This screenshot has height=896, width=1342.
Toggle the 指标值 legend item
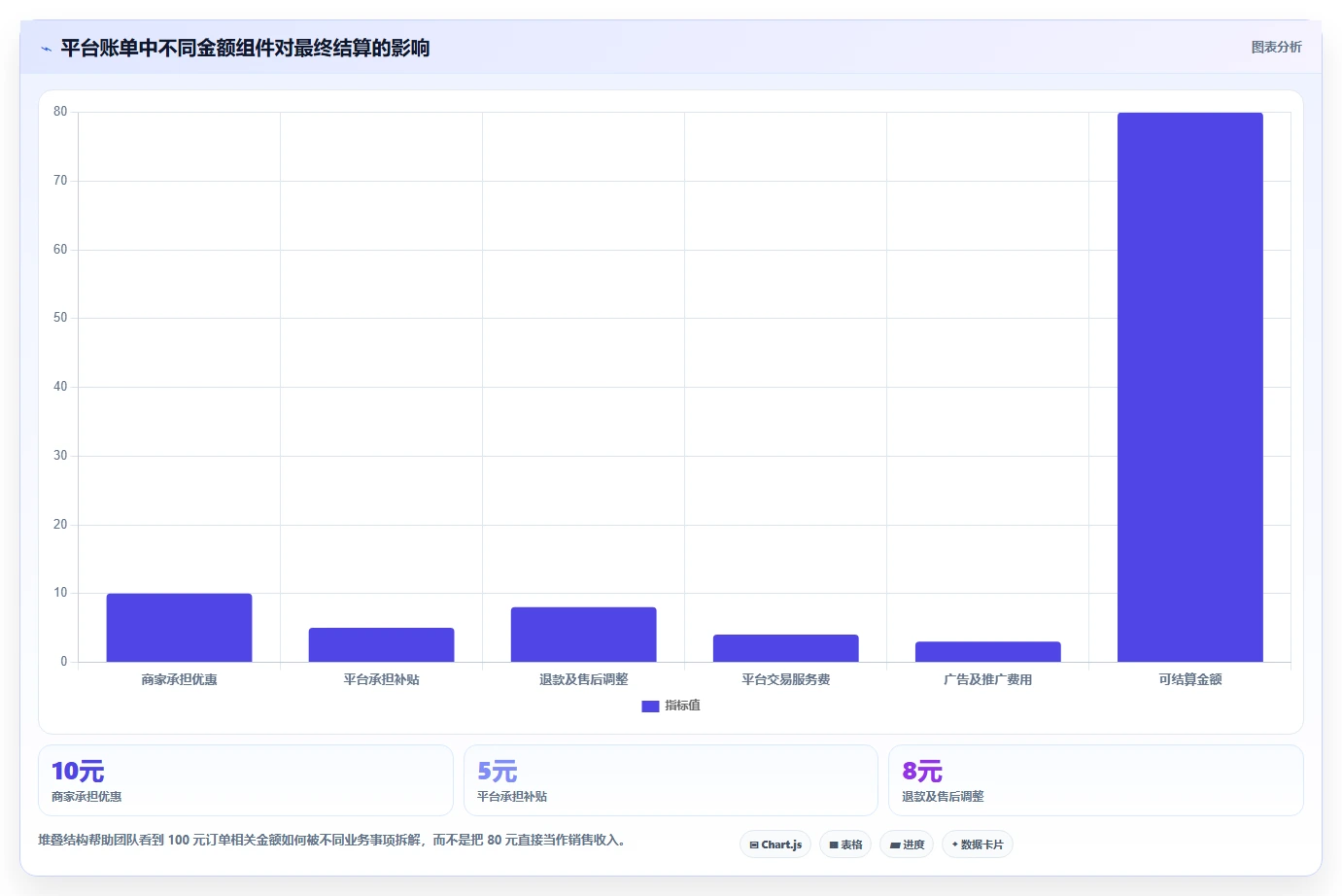(x=671, y=706)
